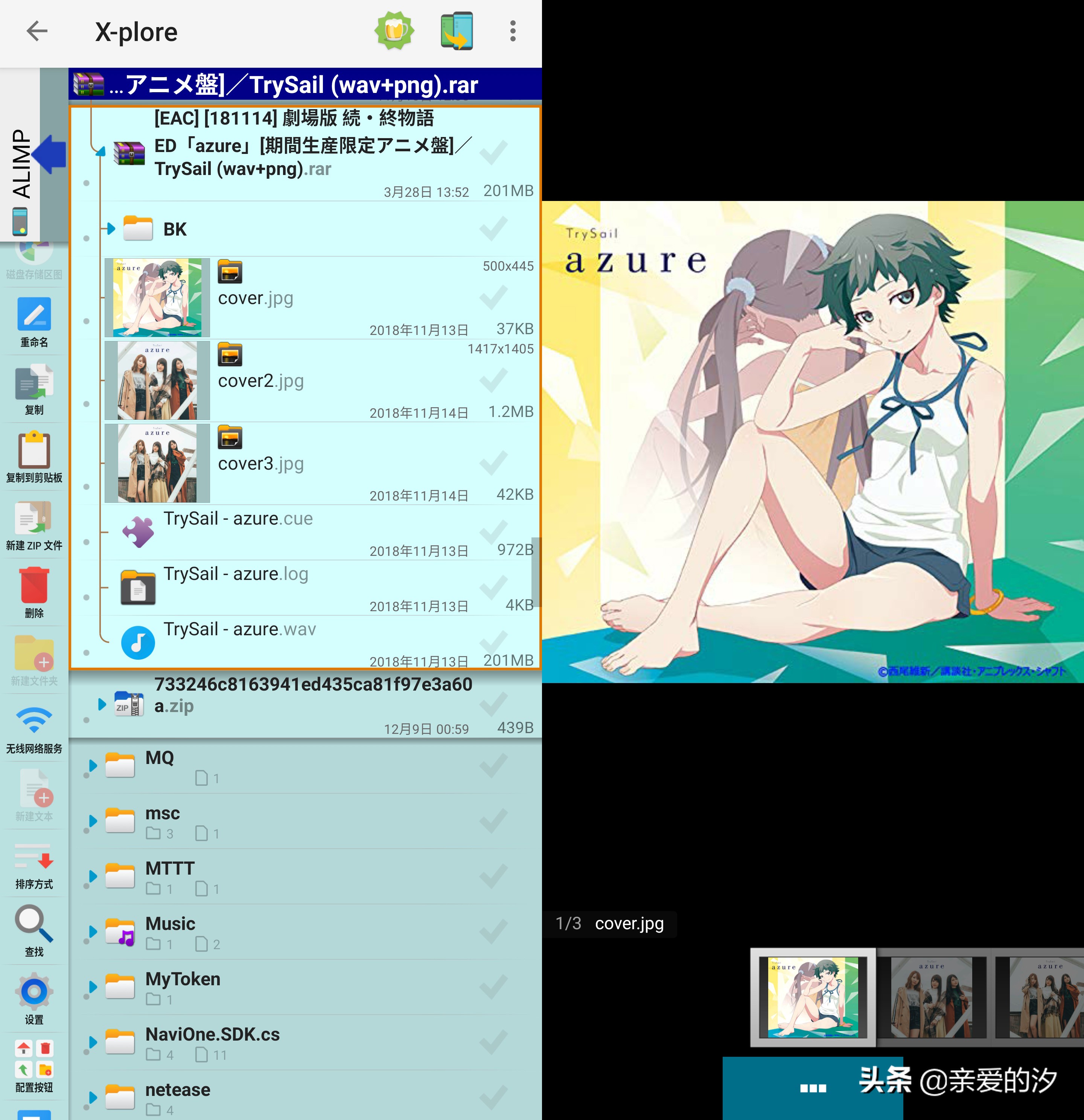Tap the back arrow in X-plore header
This screenshot has width=1084, height=1120.
tap(37, 32)
